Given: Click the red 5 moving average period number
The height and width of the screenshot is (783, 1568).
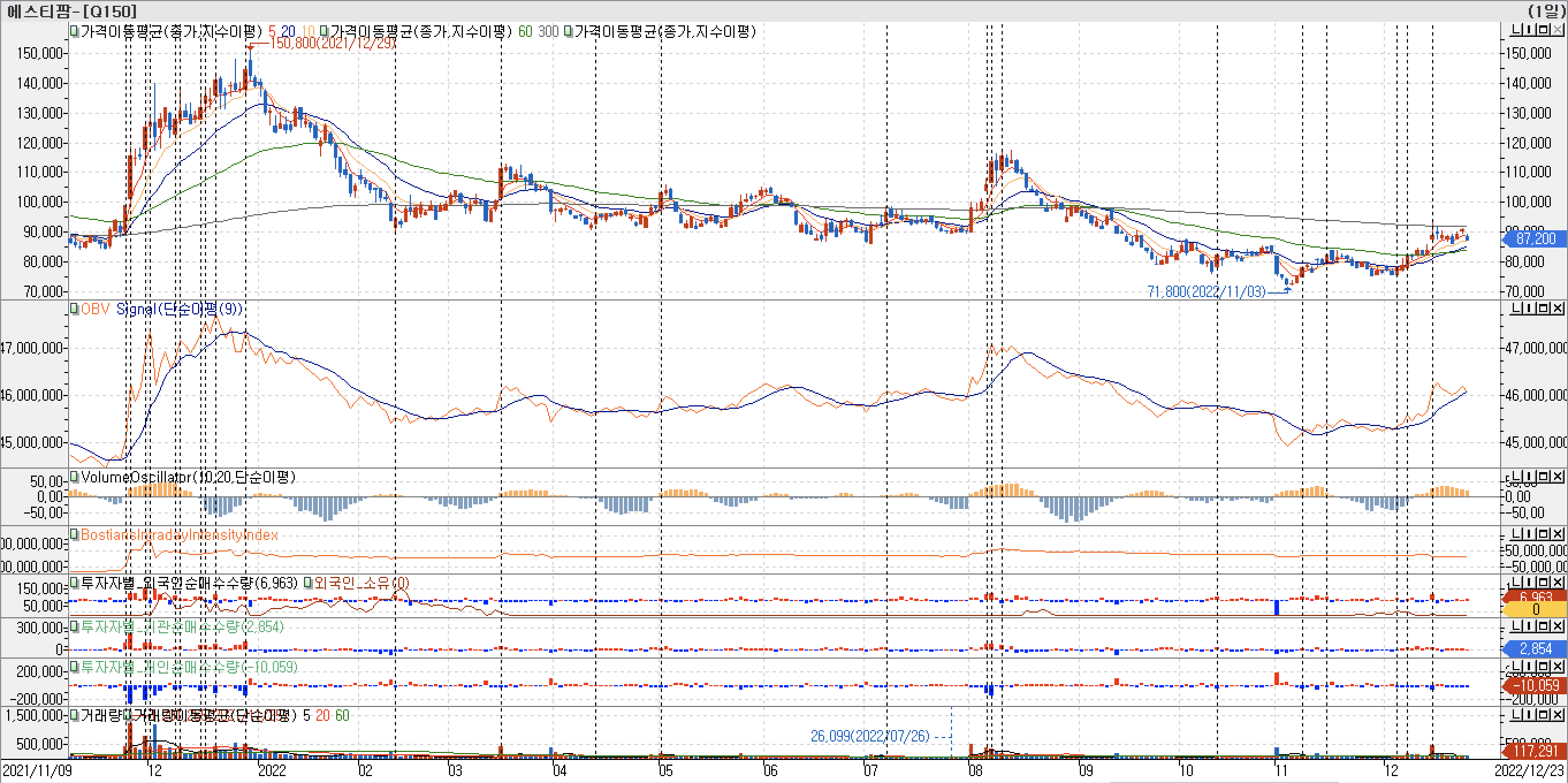Looking at the screenshot, I should click(272, 32).
